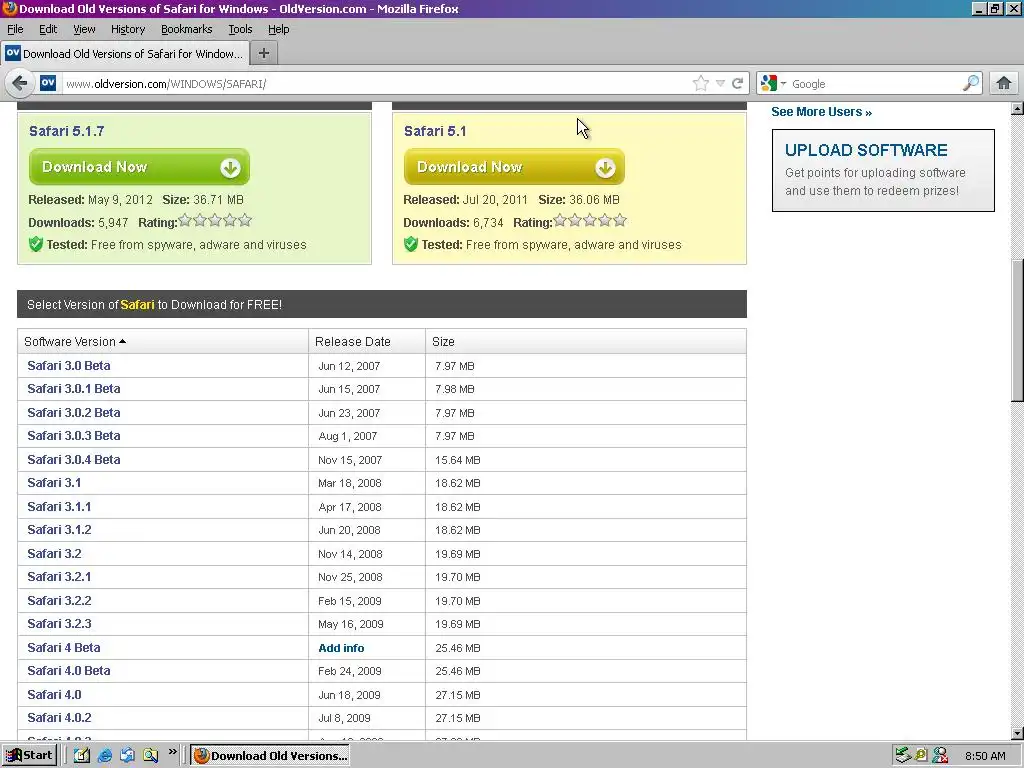Click the Tested shield icon under Safari 5.1.7
Image resolution: width=1024 pixels, height=768 pixels.
[x=36, y=245]
